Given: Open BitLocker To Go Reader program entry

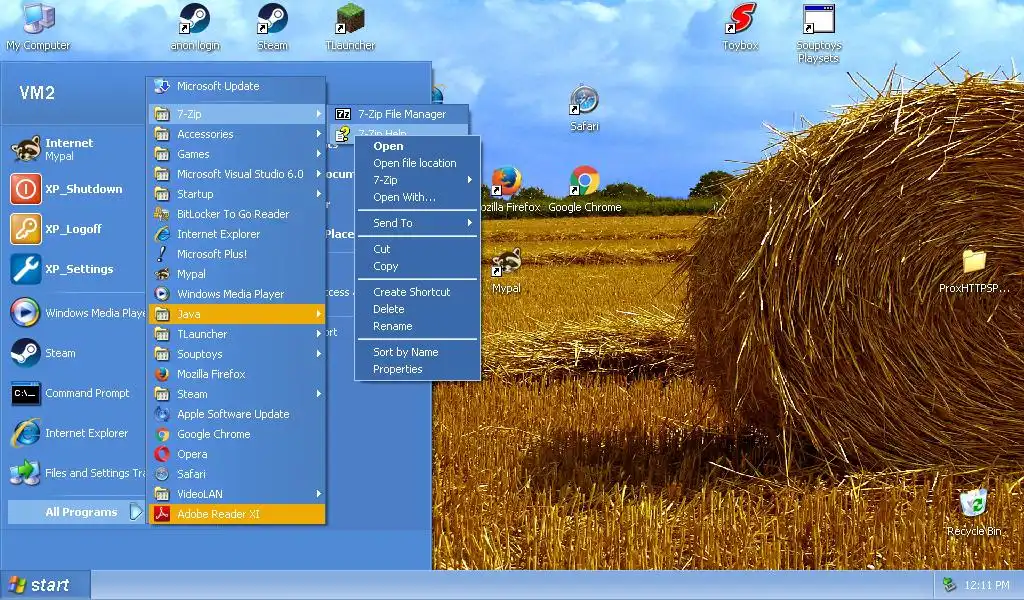Looking at the screenshot, I should 236,214.
